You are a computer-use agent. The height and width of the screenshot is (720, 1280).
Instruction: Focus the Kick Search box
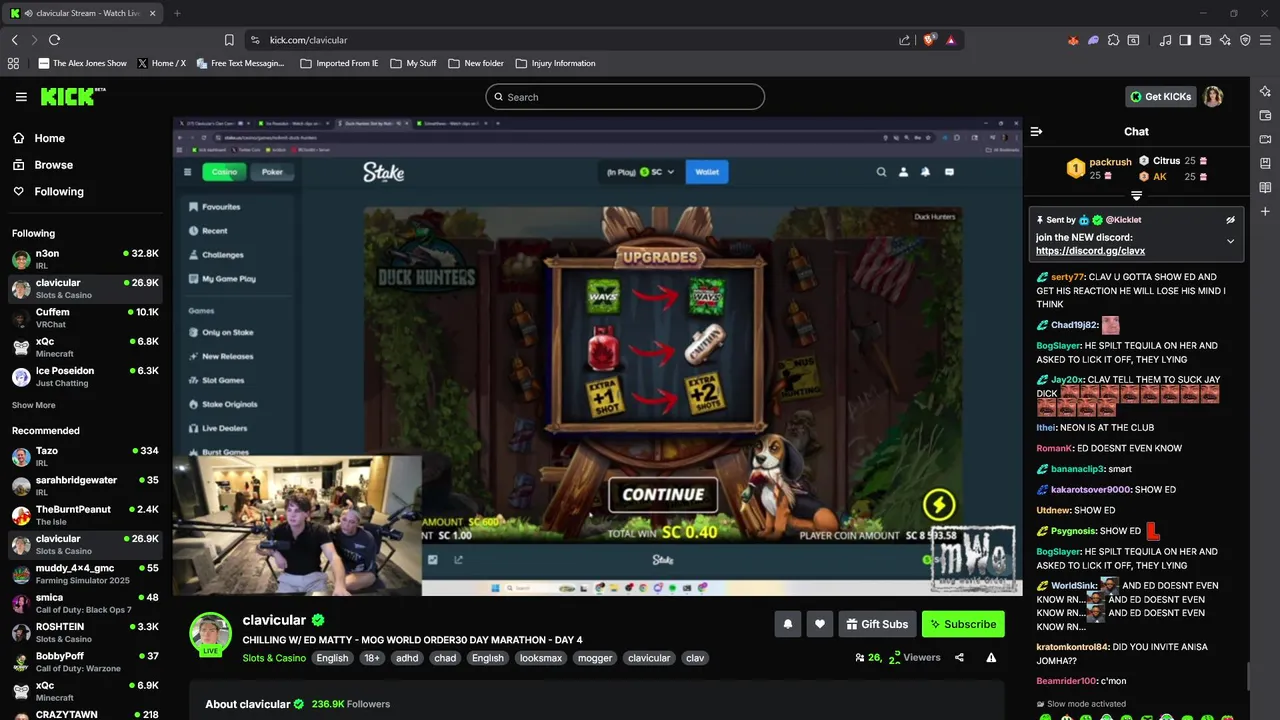625,97
